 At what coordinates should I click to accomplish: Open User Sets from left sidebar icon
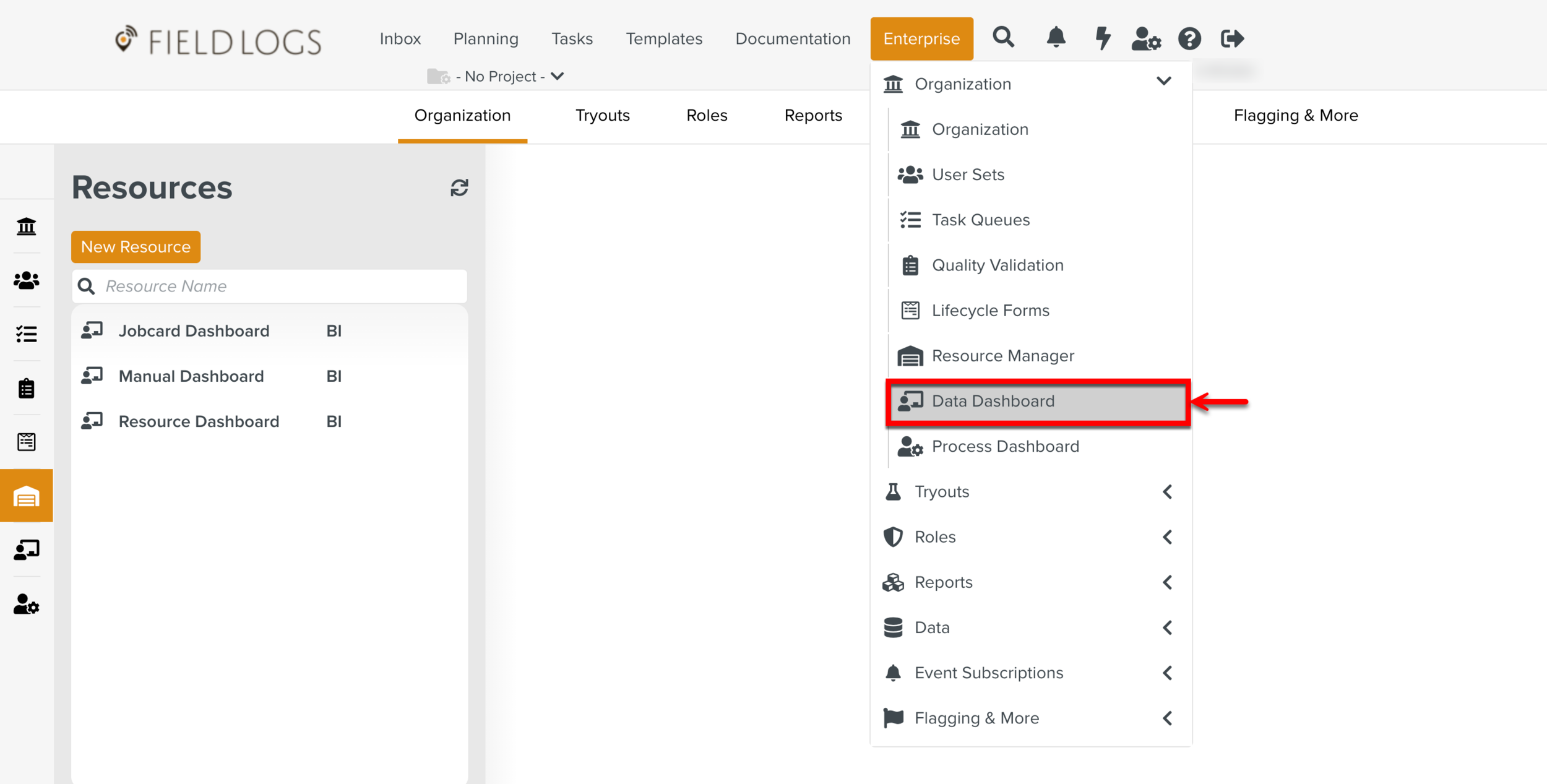(26, 281)
